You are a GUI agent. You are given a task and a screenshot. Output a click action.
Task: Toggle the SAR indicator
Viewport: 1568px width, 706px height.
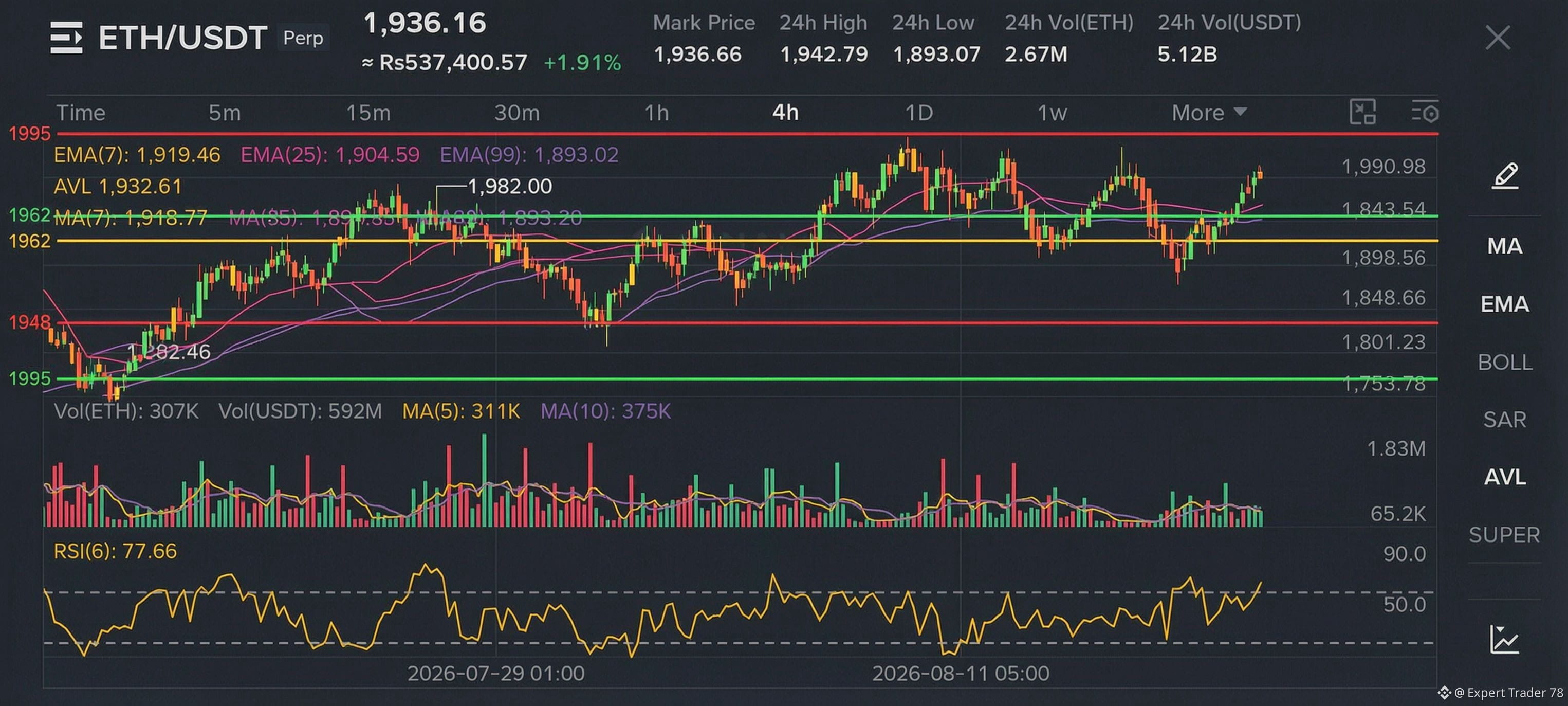[1505, 420]
